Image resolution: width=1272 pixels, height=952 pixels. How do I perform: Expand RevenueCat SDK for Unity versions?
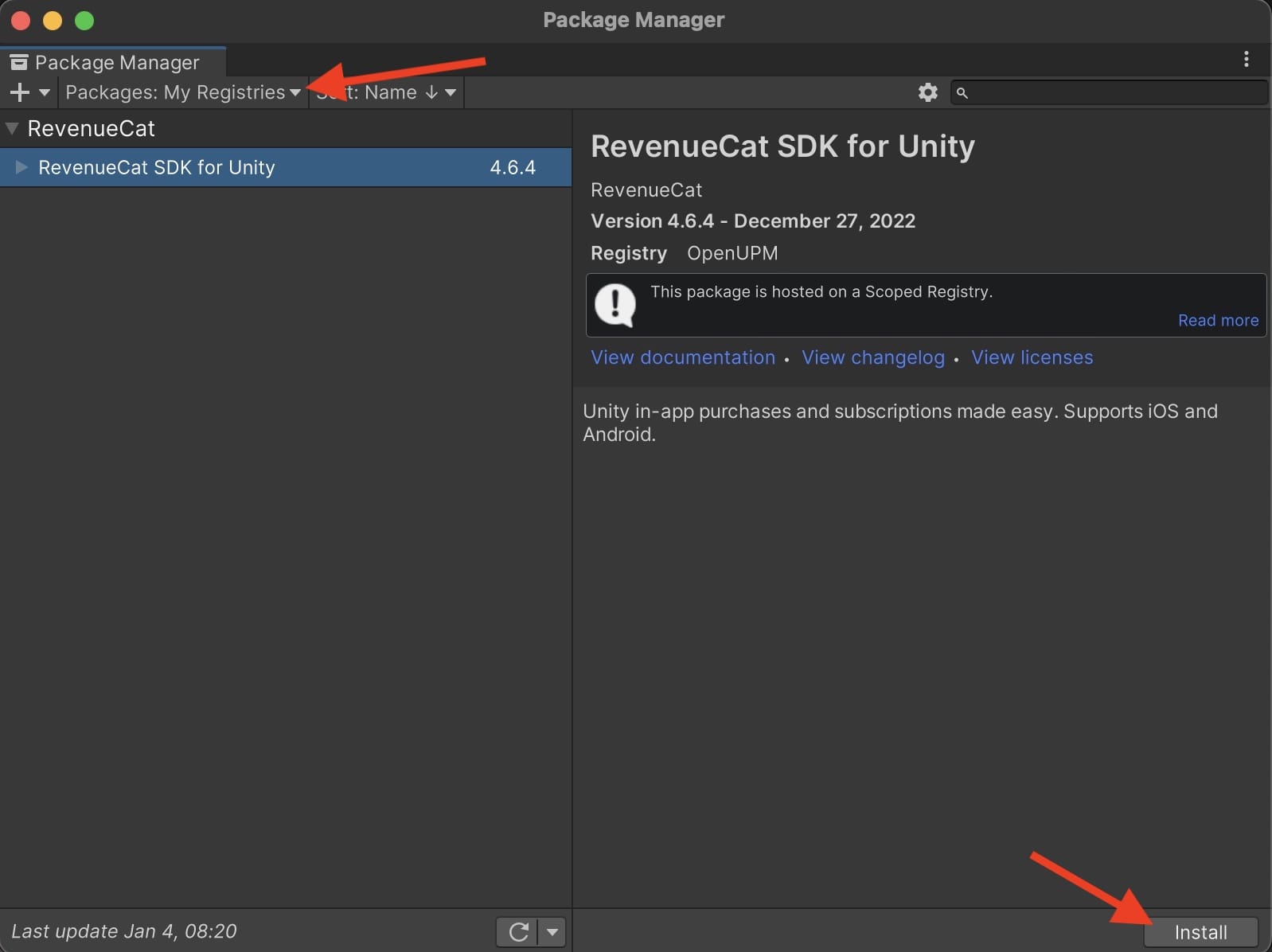(x=21, y=167)
